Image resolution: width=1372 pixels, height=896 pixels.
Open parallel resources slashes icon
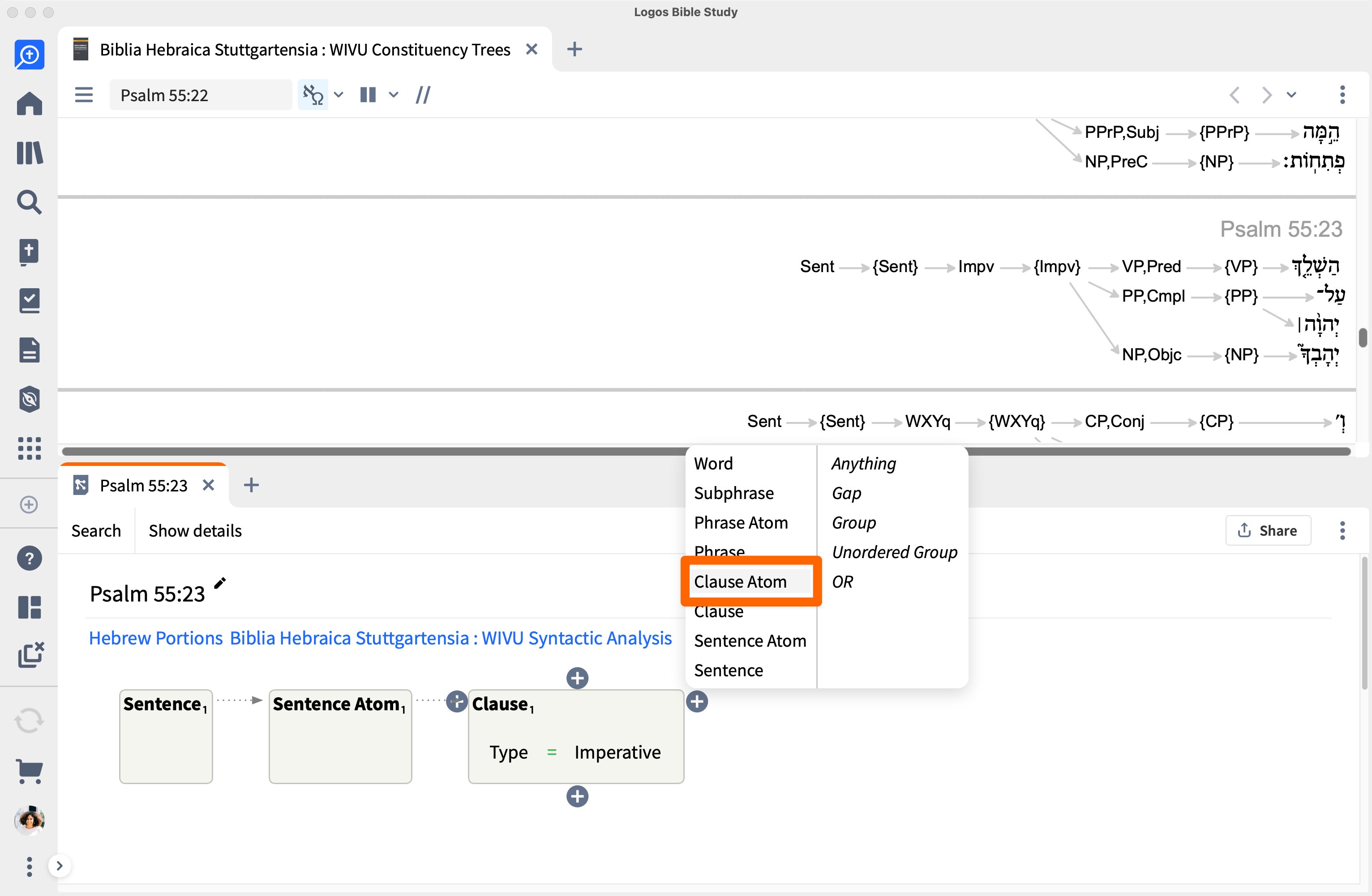click(423, 94)
